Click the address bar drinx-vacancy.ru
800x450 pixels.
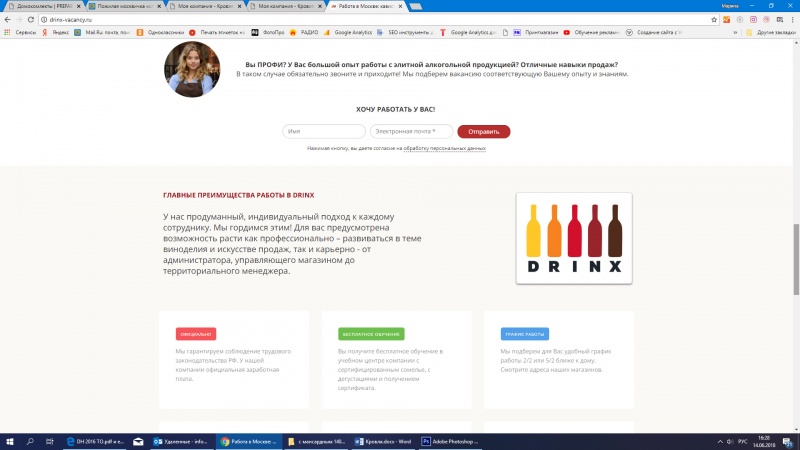[x=378, y=19]
